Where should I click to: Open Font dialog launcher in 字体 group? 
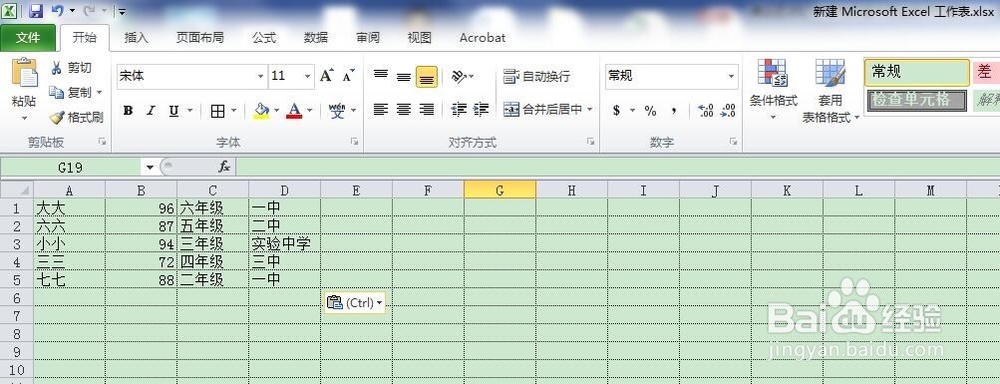coord(354,142)
